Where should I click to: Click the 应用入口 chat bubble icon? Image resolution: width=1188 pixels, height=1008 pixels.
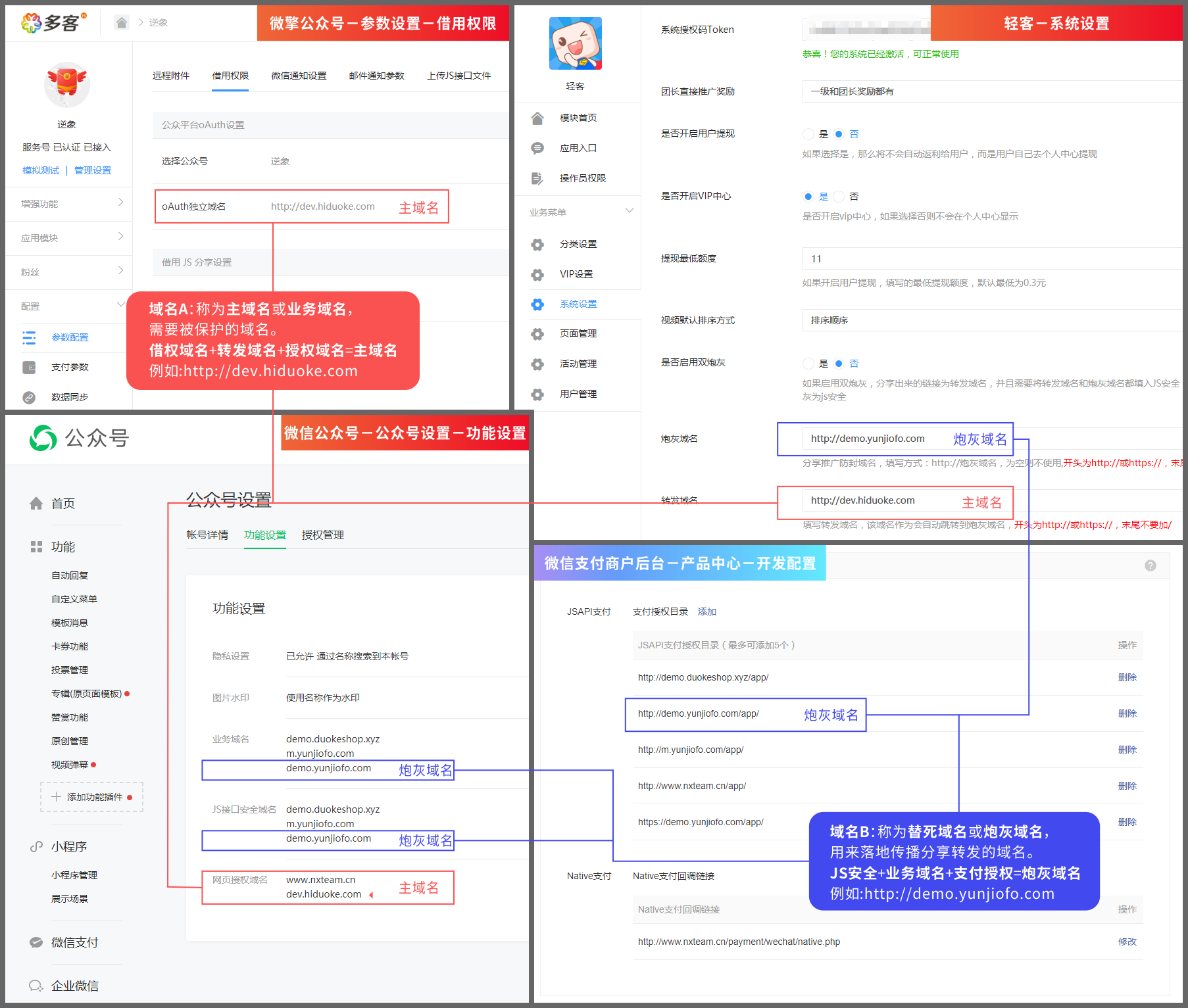click(x=537, y=149)
